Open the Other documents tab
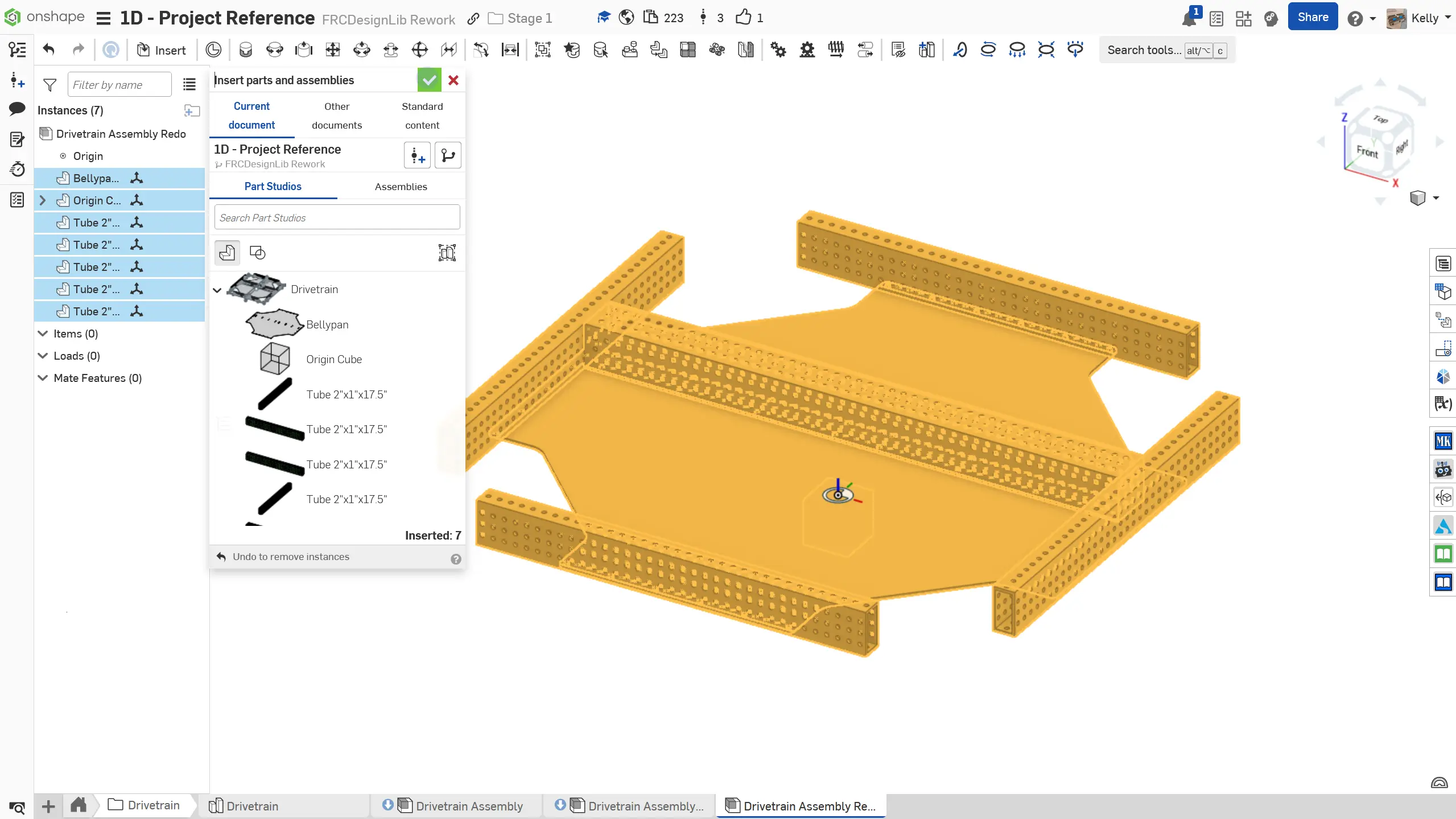1456x819 pixels. click(337, 116)
